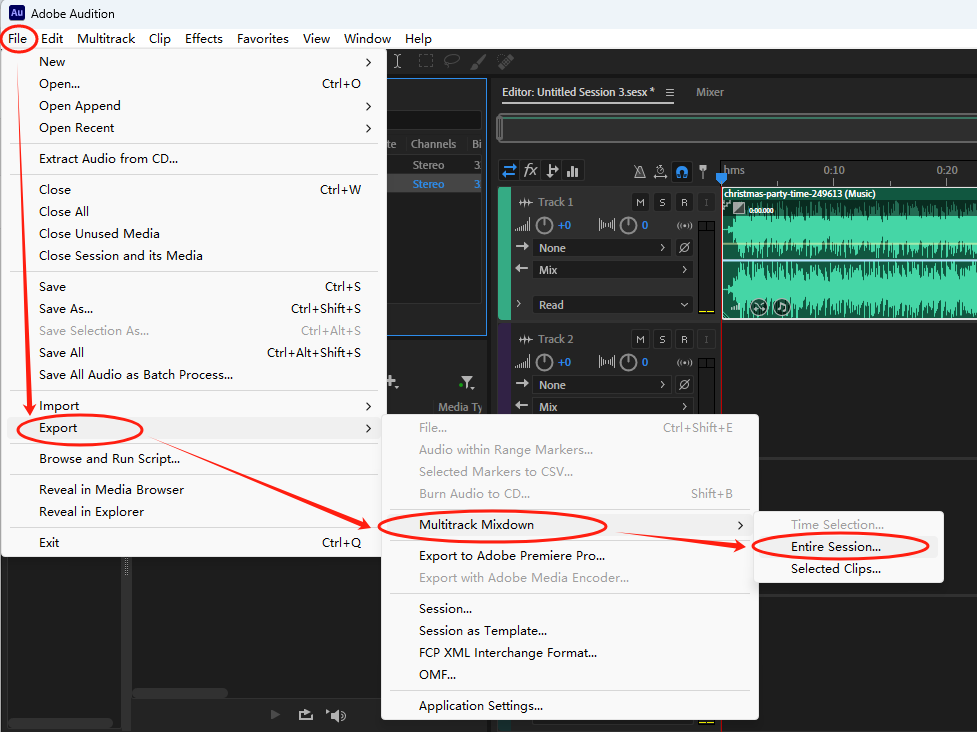Open the Multitrack menu
This screenshot has width=977, height=732.
pyautogui.click(x=106, y=39)
